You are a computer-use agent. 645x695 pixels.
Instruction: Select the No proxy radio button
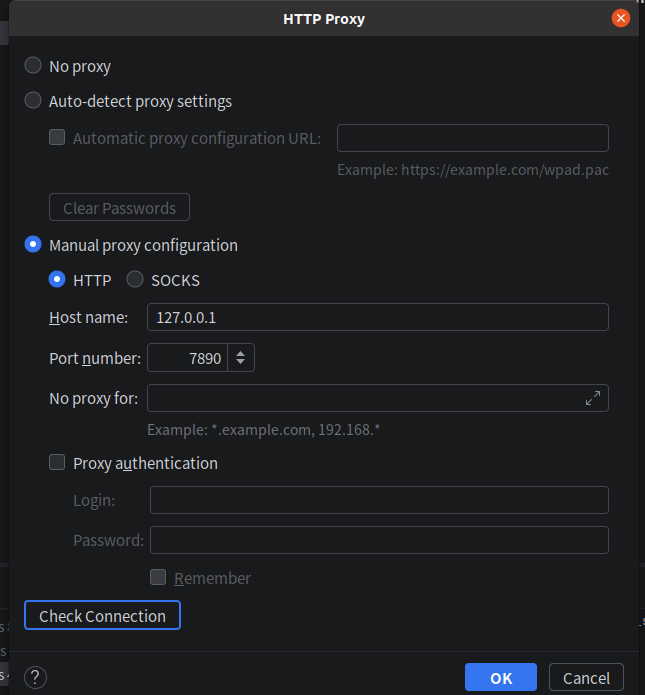pos(33,66)
